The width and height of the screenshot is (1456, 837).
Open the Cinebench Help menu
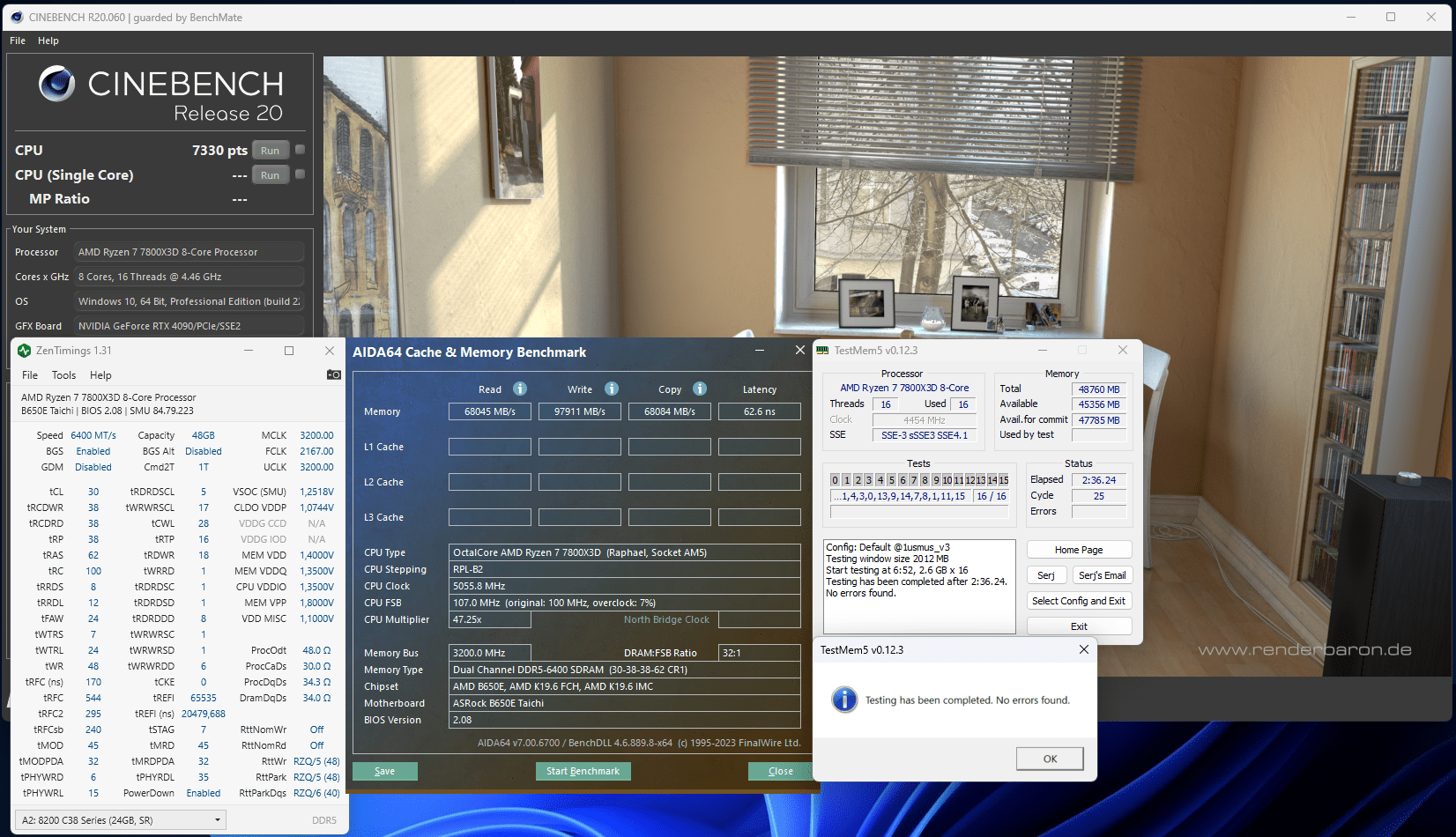(x=48, y=41)
